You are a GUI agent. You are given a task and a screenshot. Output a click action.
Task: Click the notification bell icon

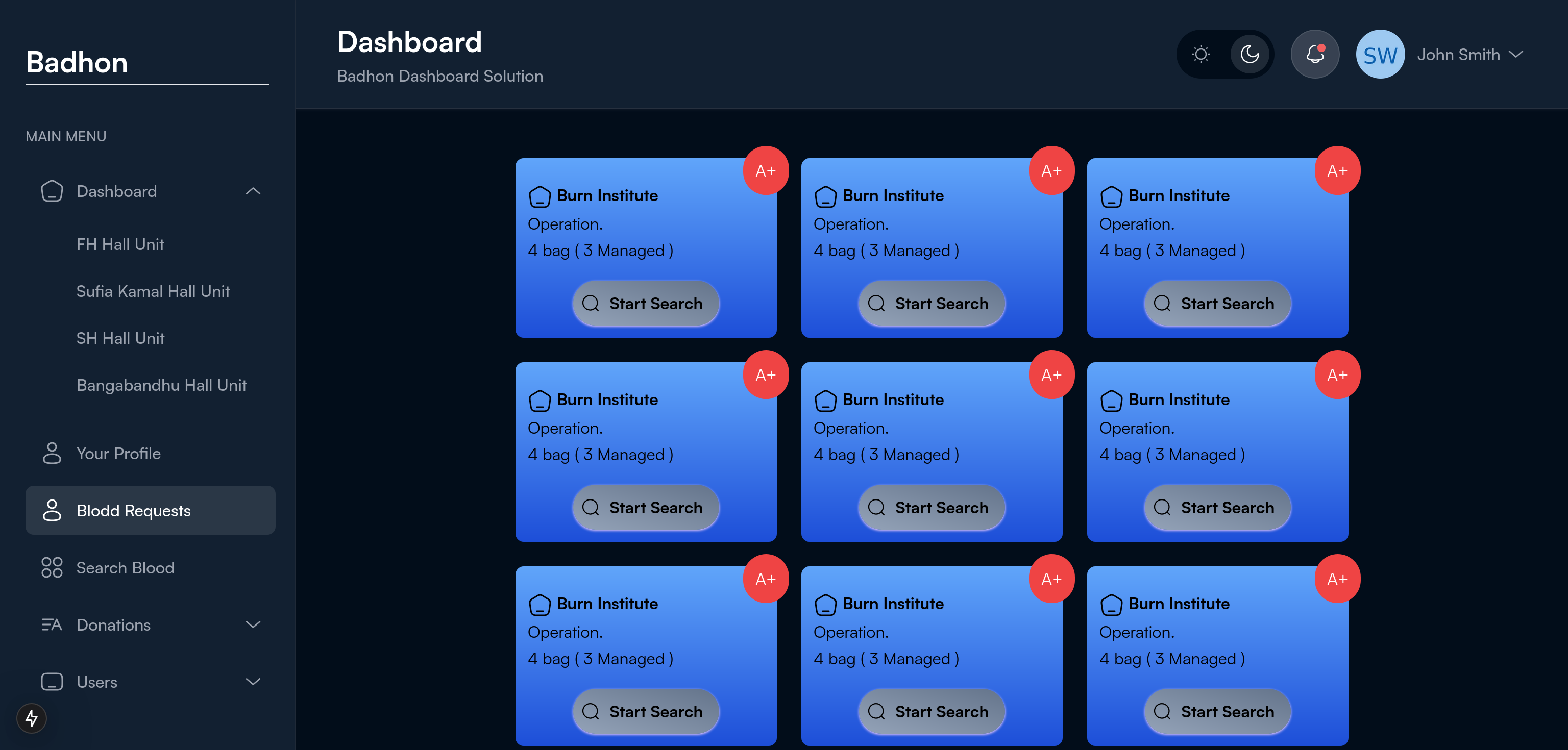pos(1315,54)
